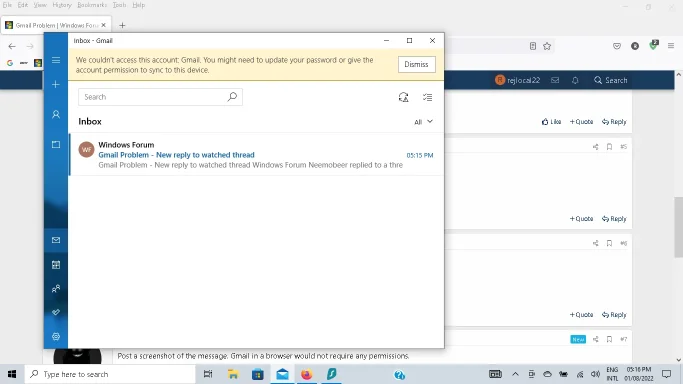Open the Firefox application menu icon
The width and height of the screenshot is (683, 384).
click(x=671, y=46)
